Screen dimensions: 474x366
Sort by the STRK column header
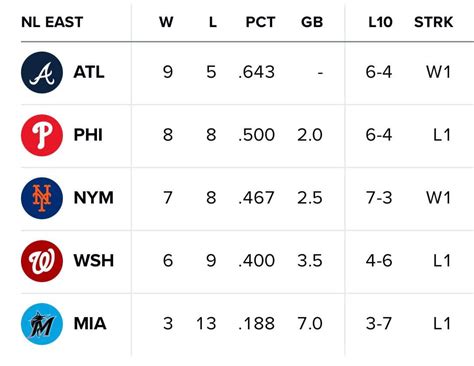coord(433,22)
